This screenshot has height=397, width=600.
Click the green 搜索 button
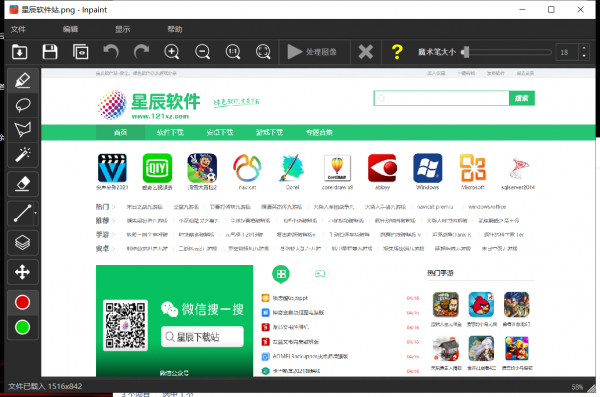[x=522, y=98]
